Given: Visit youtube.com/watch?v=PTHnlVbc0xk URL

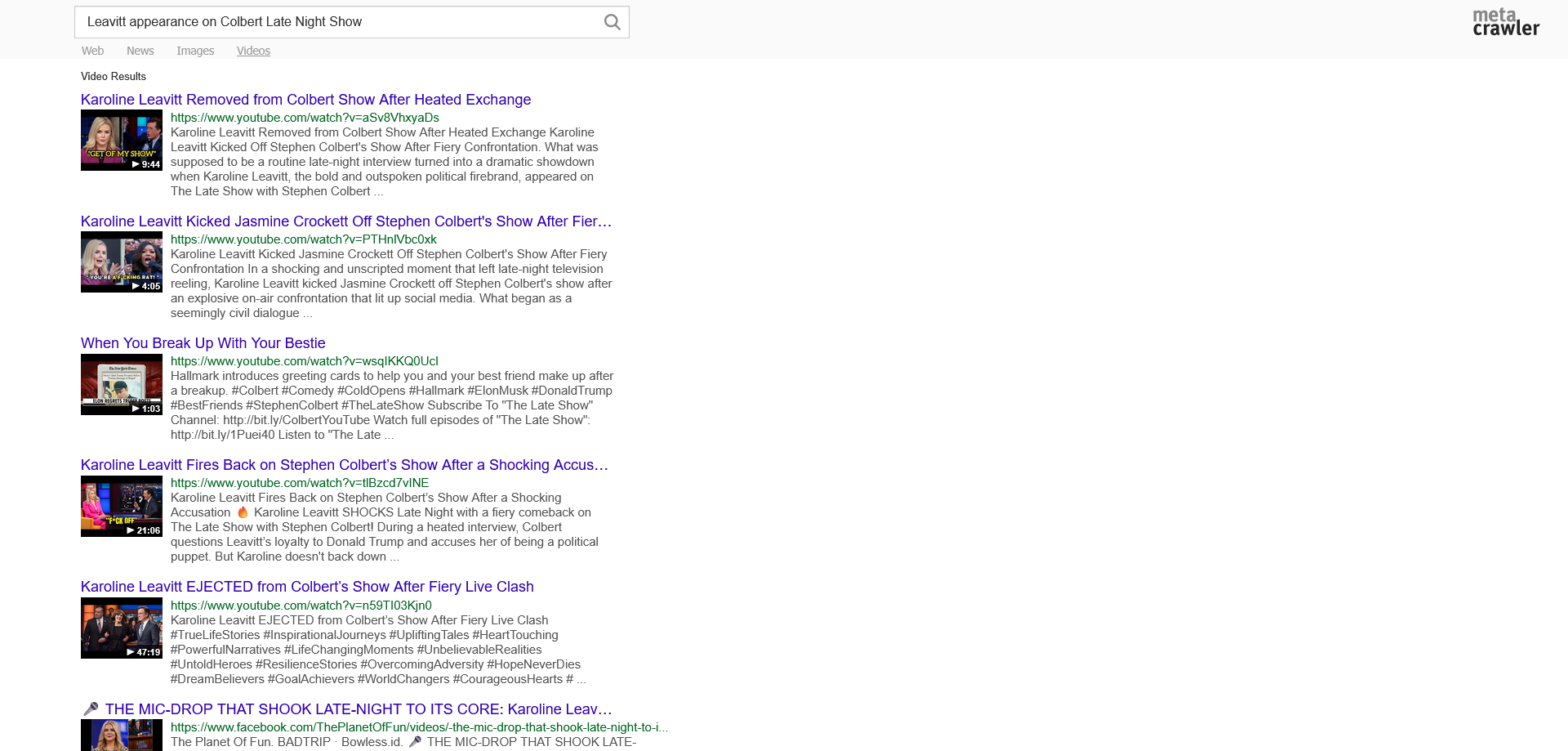Looking at the screenshot, I should click(x=304, y=239).
